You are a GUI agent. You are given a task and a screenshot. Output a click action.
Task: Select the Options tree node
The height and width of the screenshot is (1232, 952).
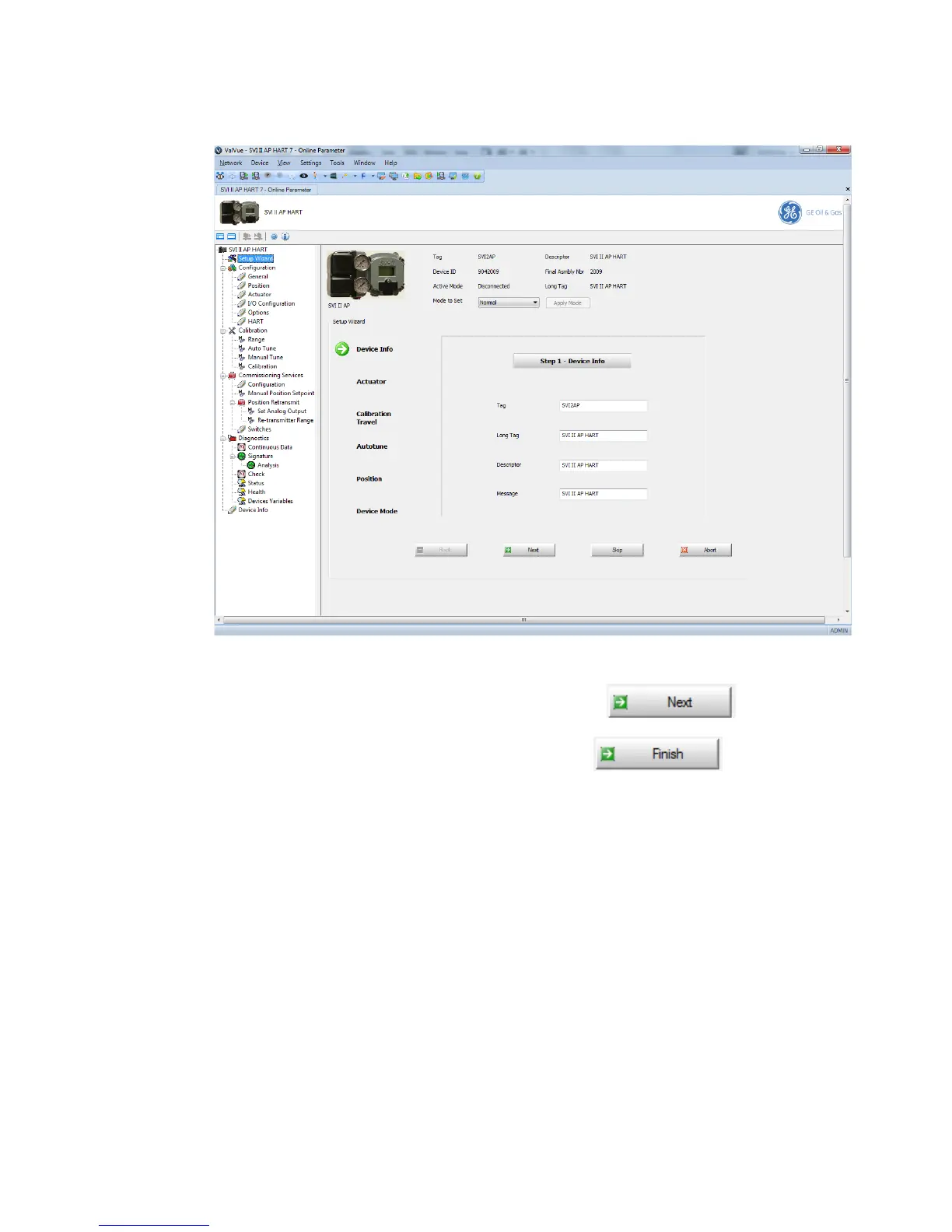coord(258,313)
